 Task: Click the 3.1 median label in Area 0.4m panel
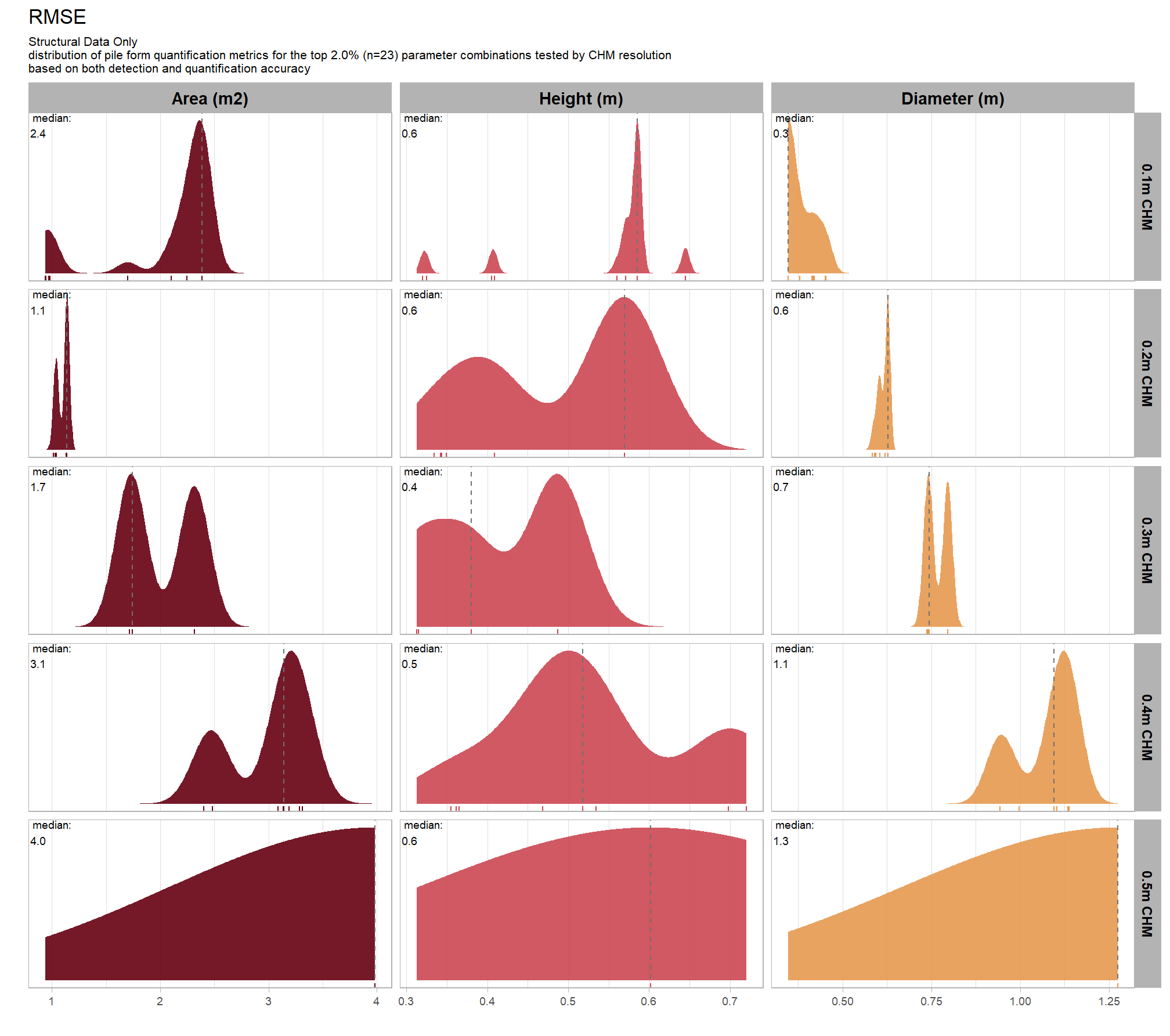point(38,665)
